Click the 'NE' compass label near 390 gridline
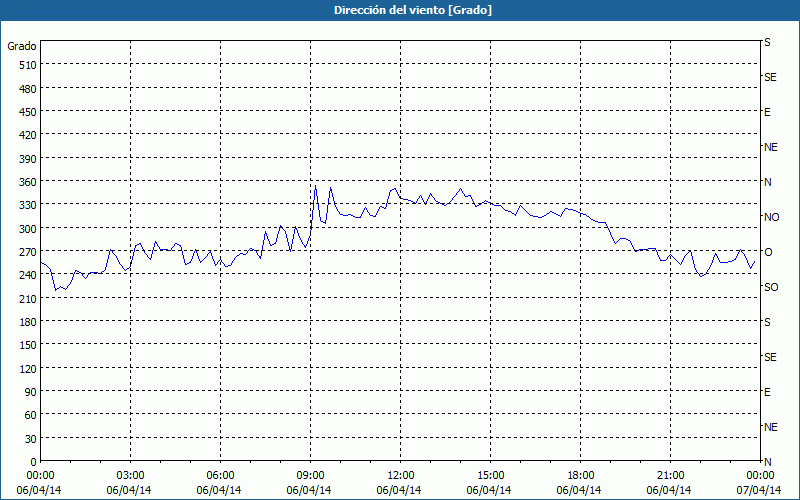The width and height of the screenshot is (800, 500). (x=770, y=147)
